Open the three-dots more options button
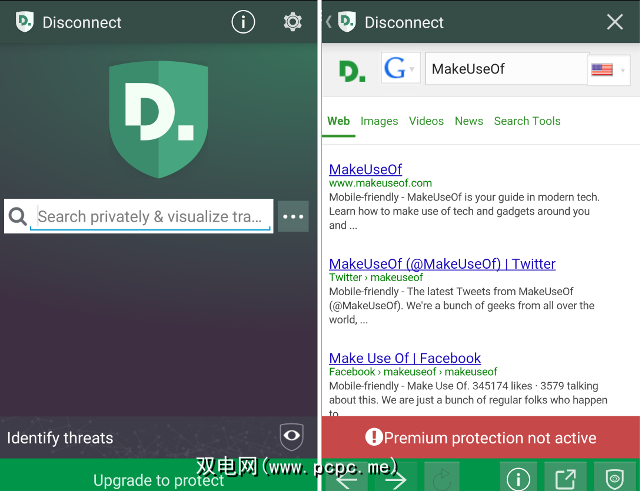 pos(293,216)
